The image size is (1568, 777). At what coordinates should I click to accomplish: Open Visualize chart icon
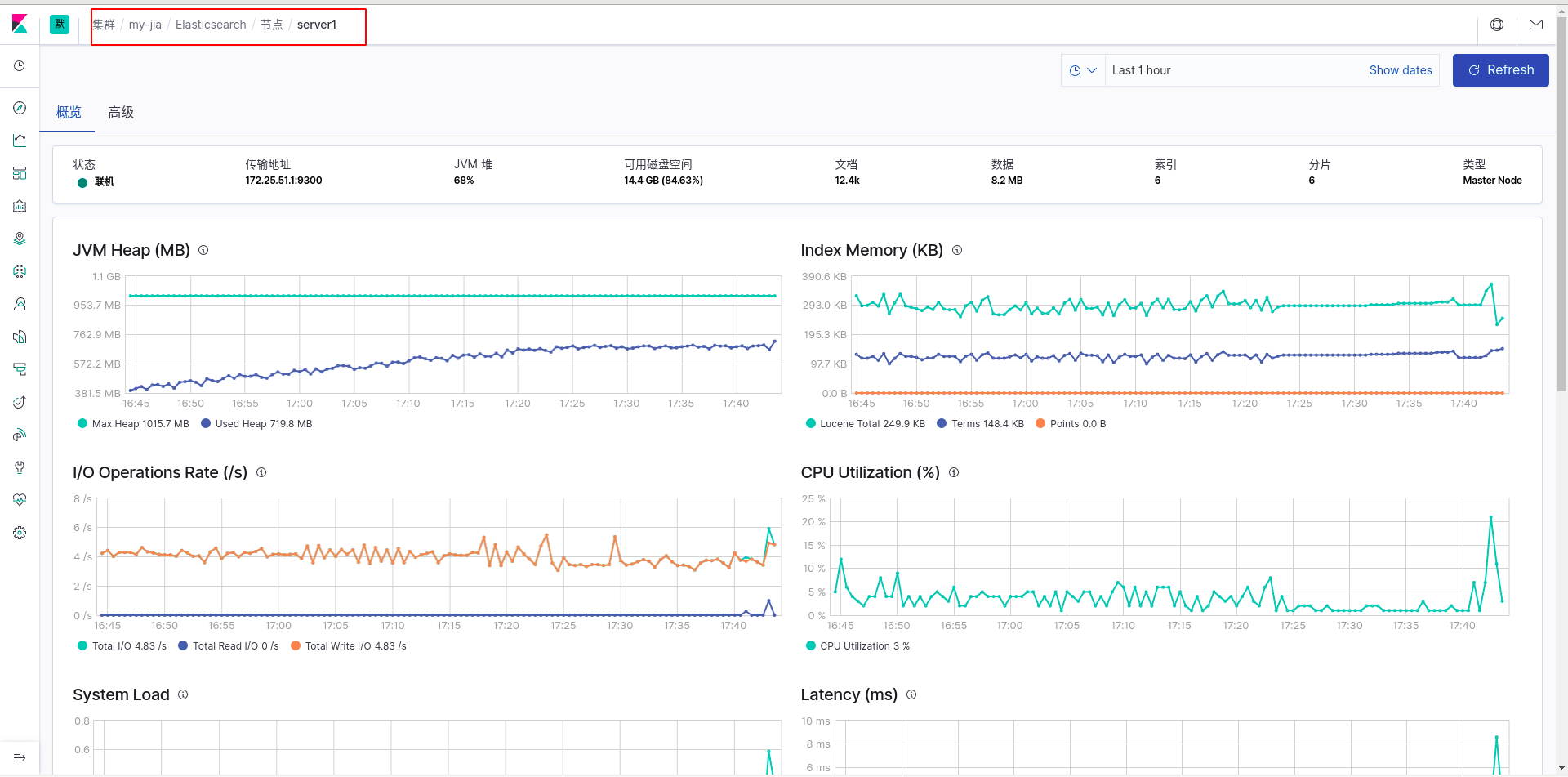20,141
